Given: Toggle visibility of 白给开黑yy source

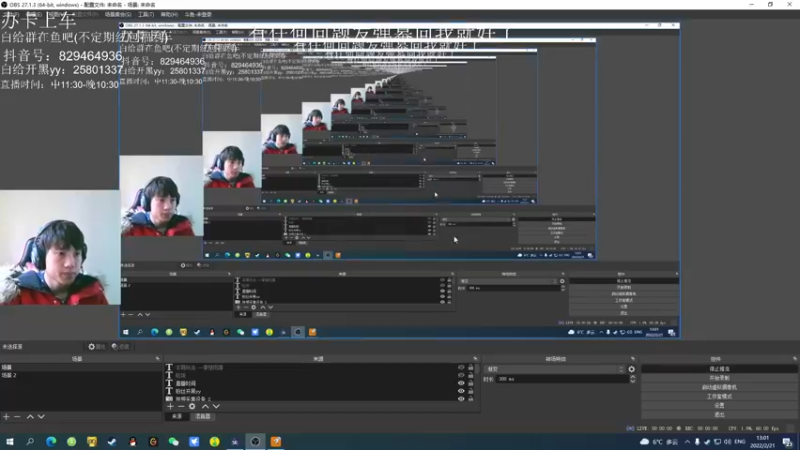Looking at the screenshot, I should [x=461, y=391].
